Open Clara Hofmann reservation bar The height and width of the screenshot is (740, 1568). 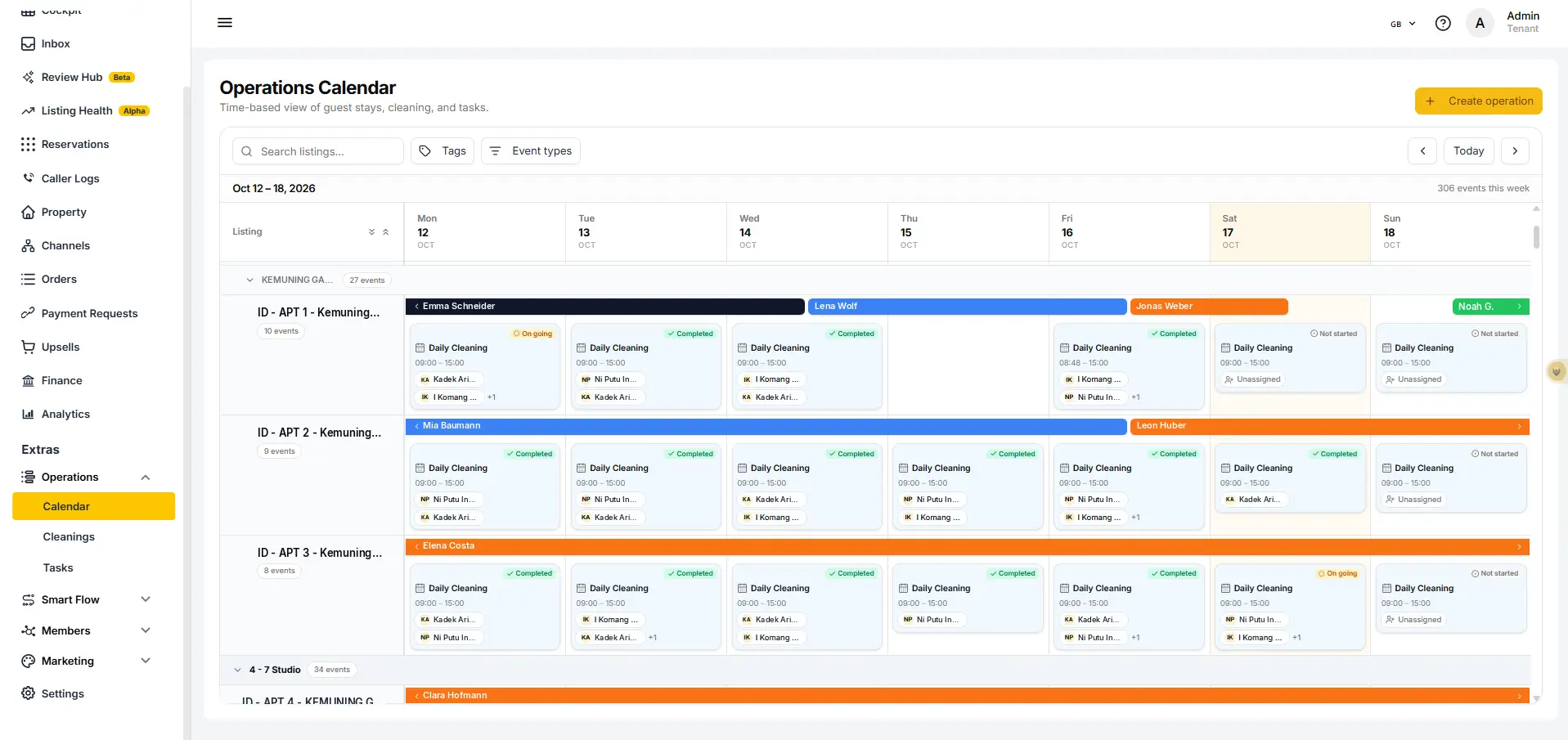(x=968, y=695)
